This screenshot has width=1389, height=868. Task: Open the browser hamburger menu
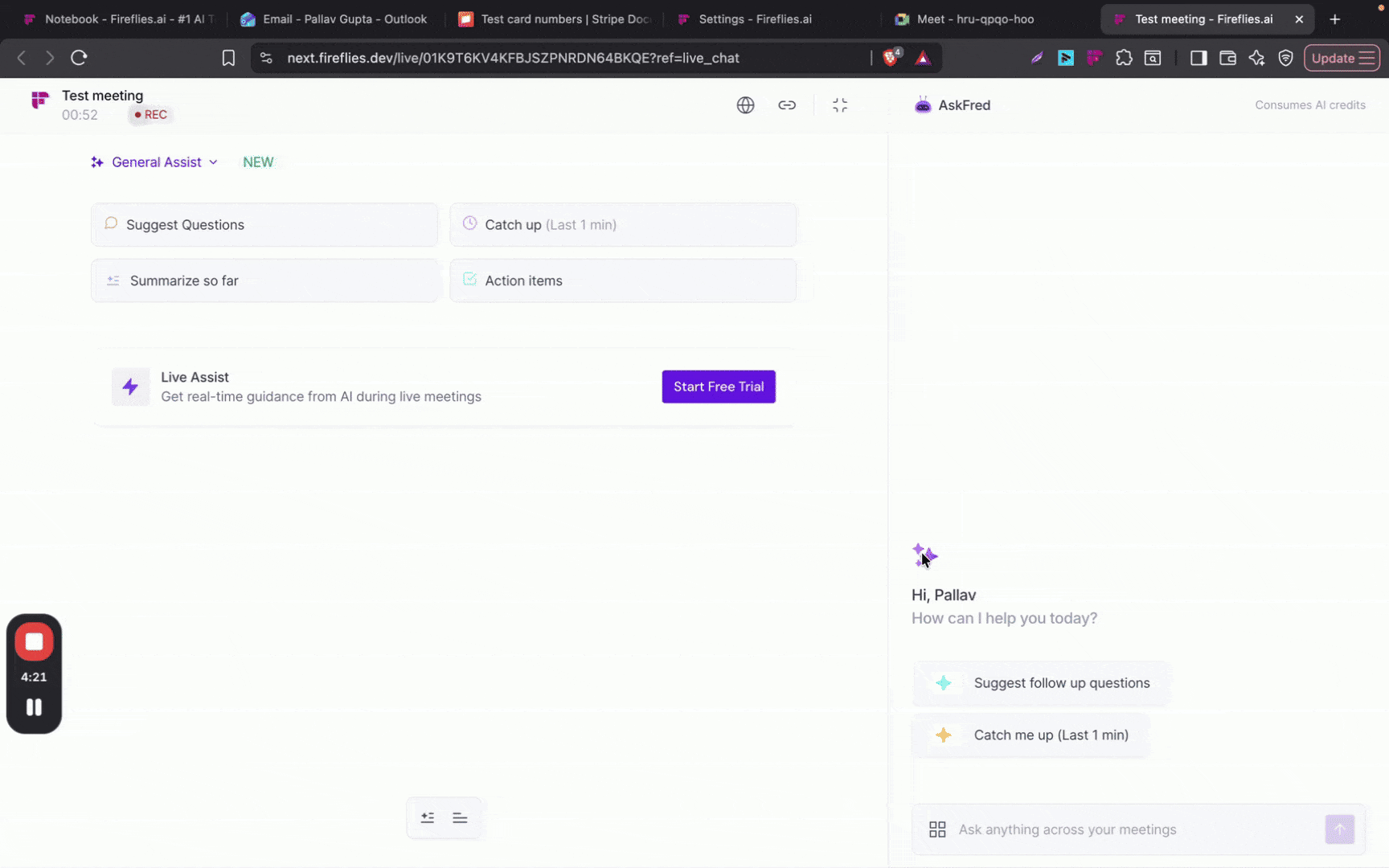[x=1366, y=58]
